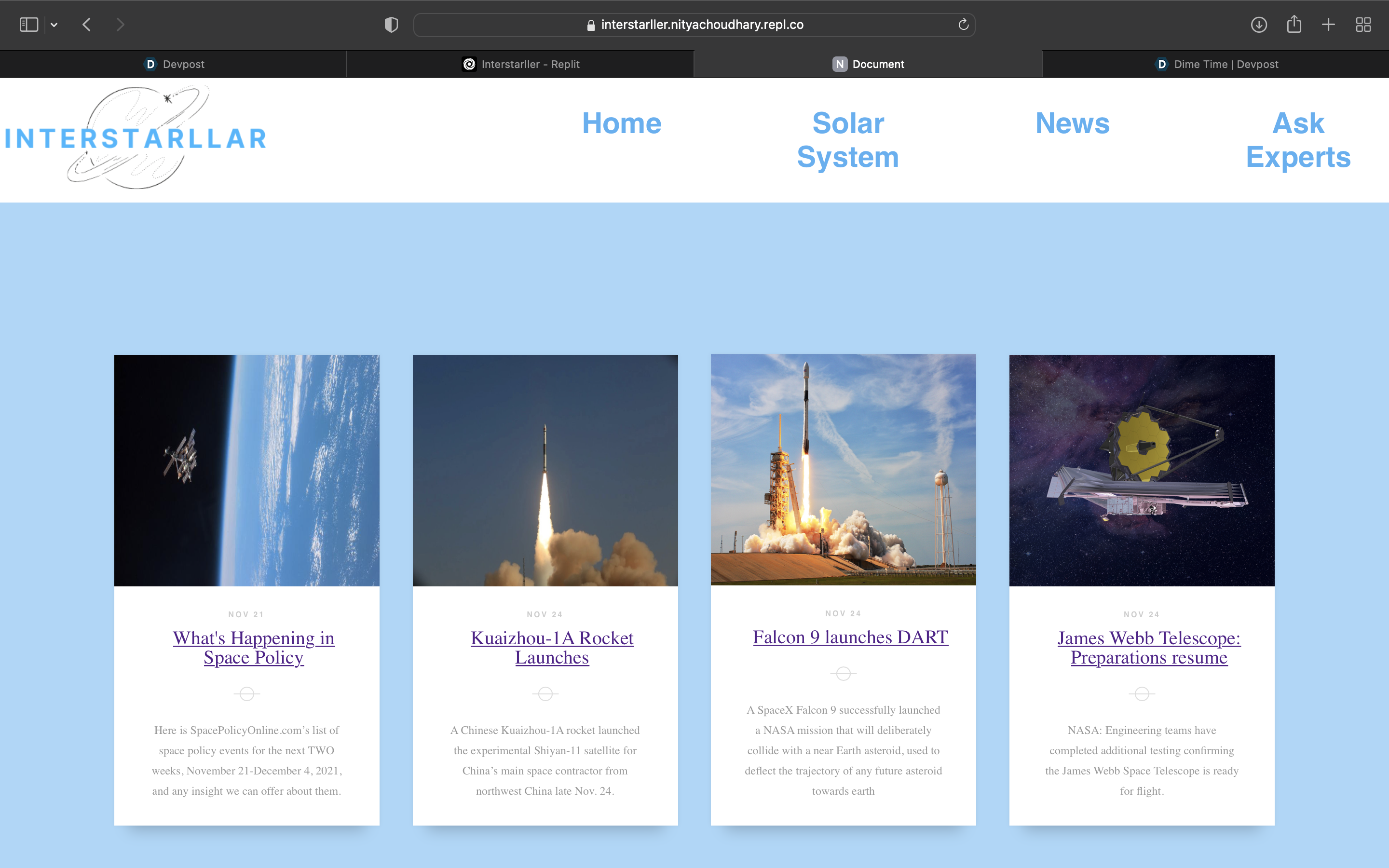Click the share icon
The image size is (1389, 868).
click(x=1294, y=25)
